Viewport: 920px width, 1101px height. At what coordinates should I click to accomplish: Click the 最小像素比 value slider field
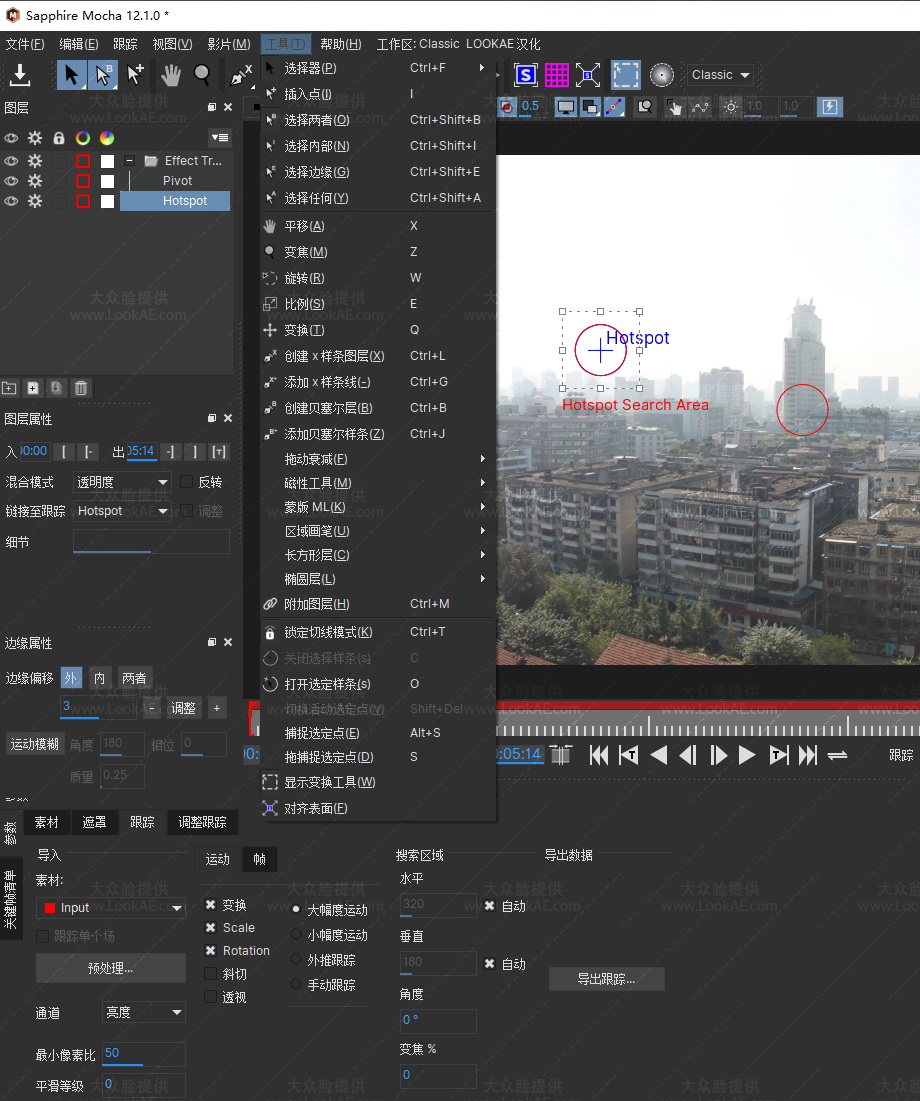tap(143, 1053)
